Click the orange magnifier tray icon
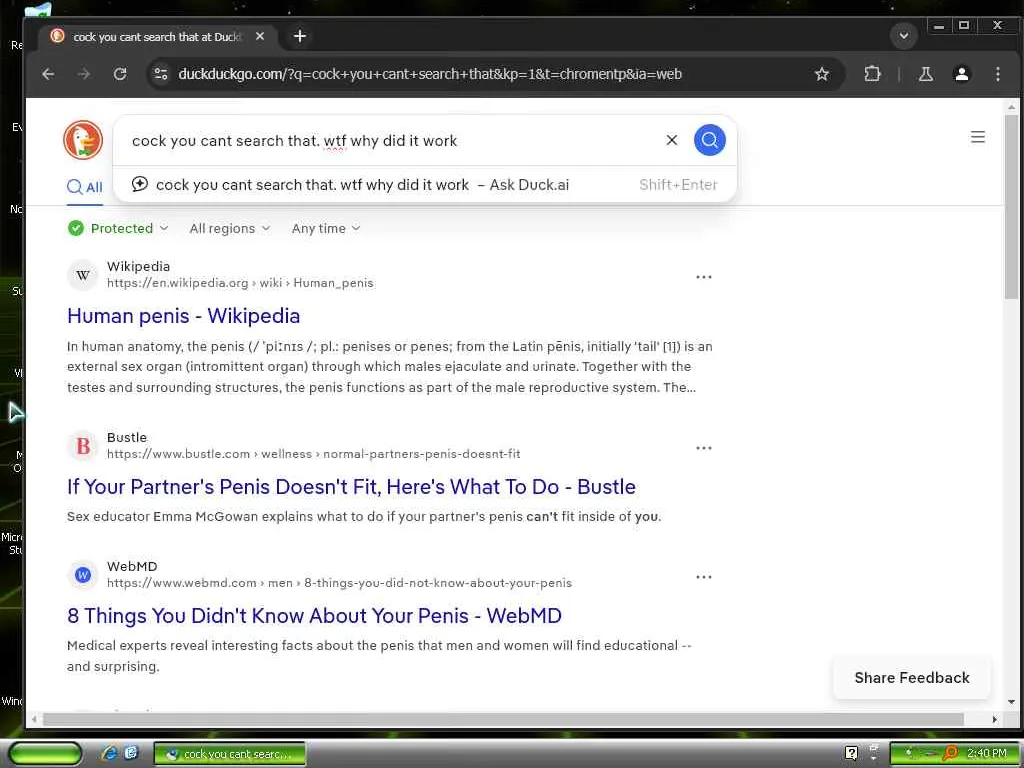Screen dimensions: 1024x768 click(x=950, y=753)
